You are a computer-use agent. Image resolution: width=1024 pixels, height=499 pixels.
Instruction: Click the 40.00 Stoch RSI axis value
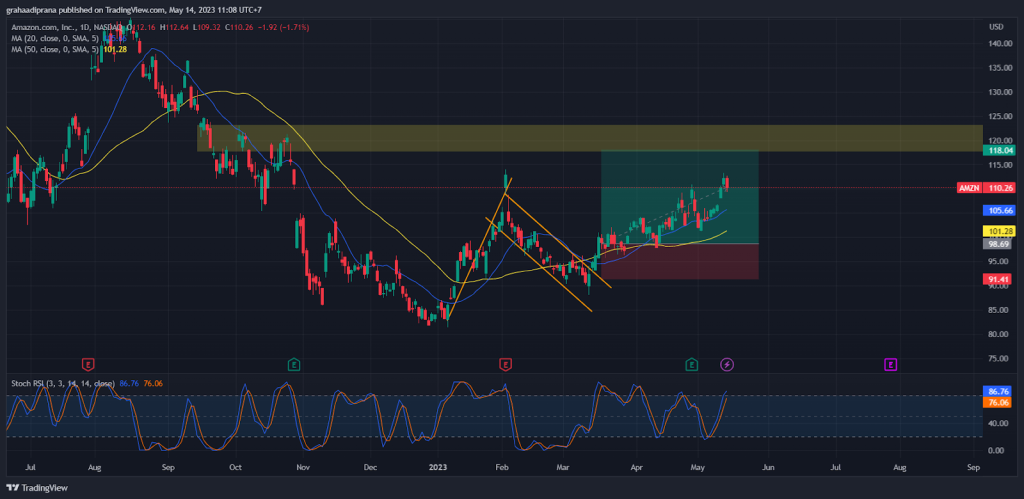999,423
